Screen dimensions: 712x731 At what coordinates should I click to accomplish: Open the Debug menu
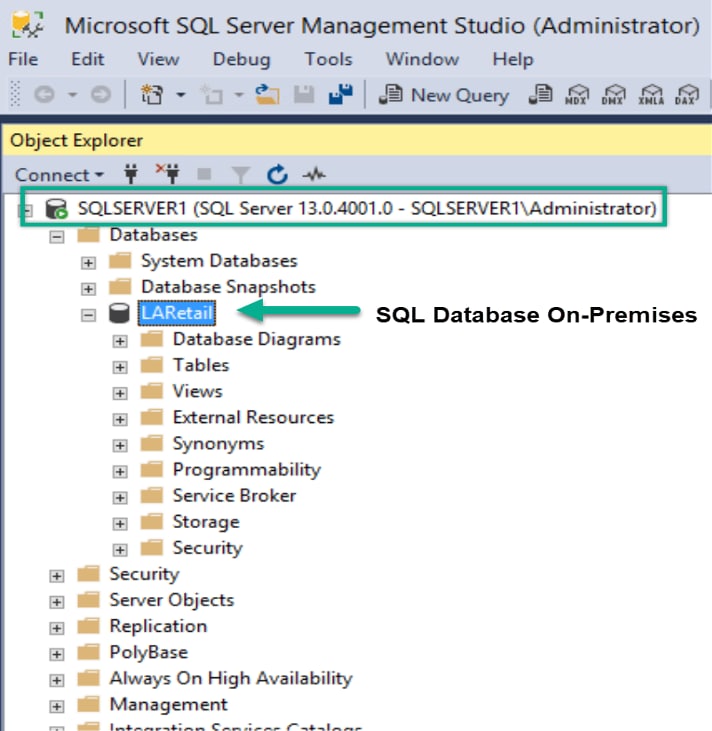[241, 60]
